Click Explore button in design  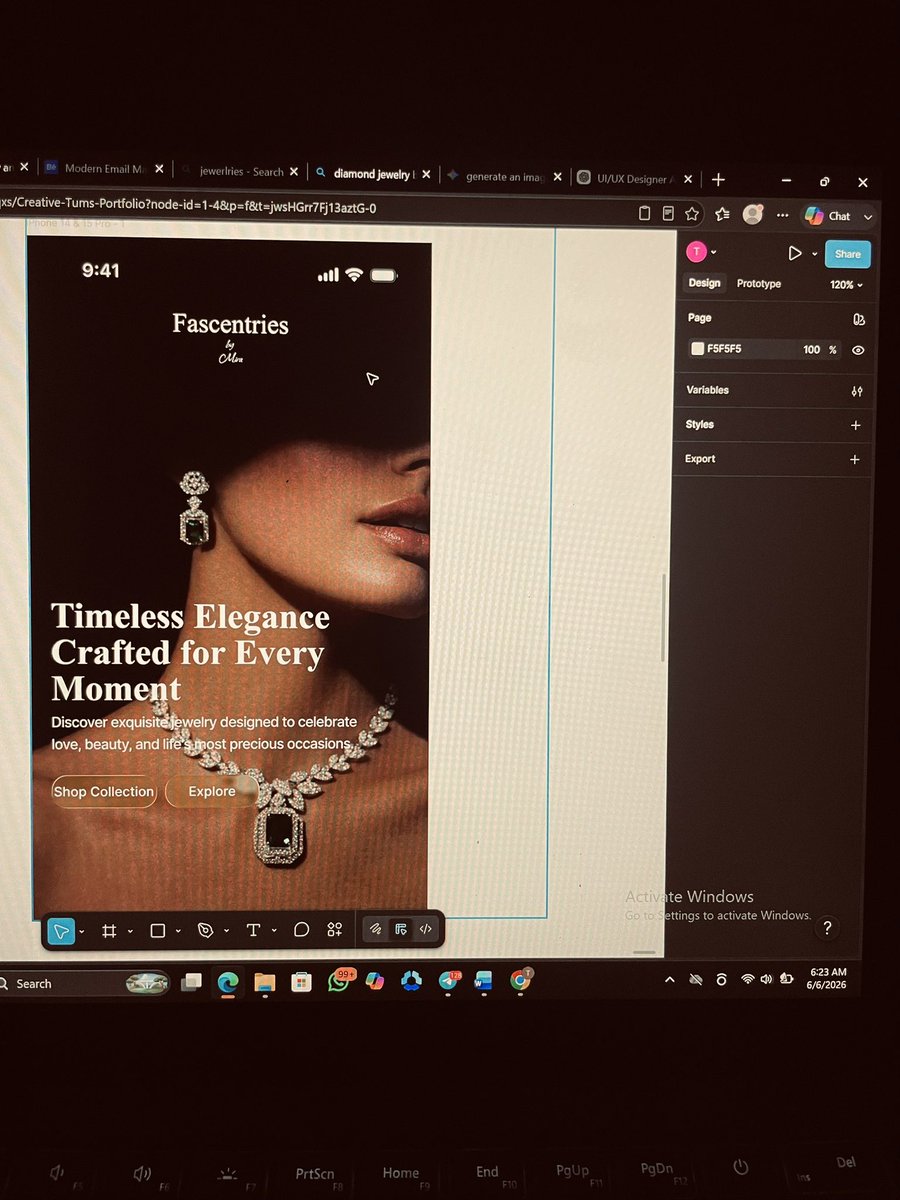point(211,791)
